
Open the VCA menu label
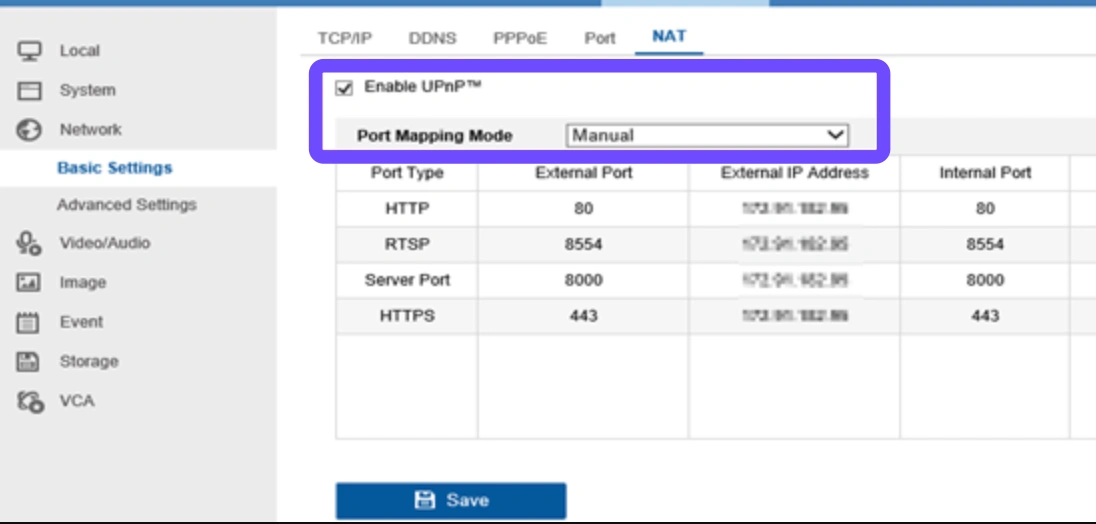[77, 401]
